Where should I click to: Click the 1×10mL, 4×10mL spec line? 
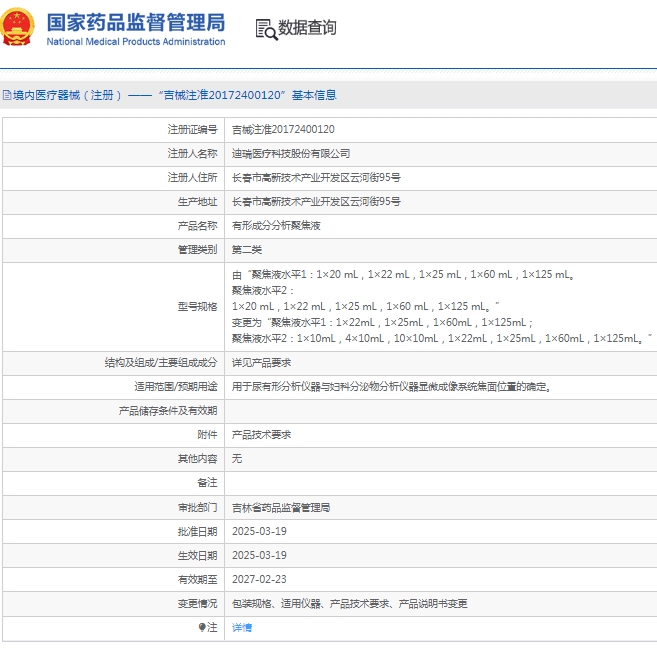(442, 338)
